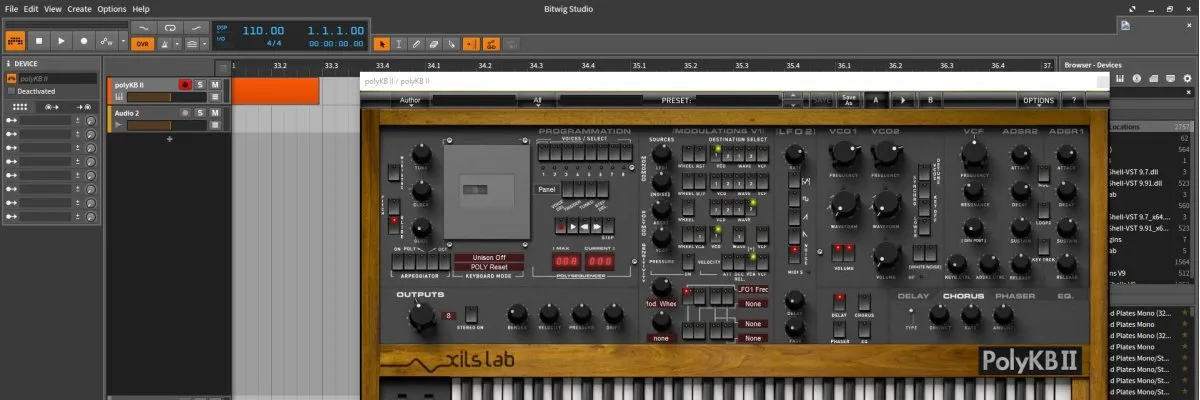1200x400 pixels.
Task: Mute the polyKB II track
Action: pyautogui.click(x=215, y=85)
